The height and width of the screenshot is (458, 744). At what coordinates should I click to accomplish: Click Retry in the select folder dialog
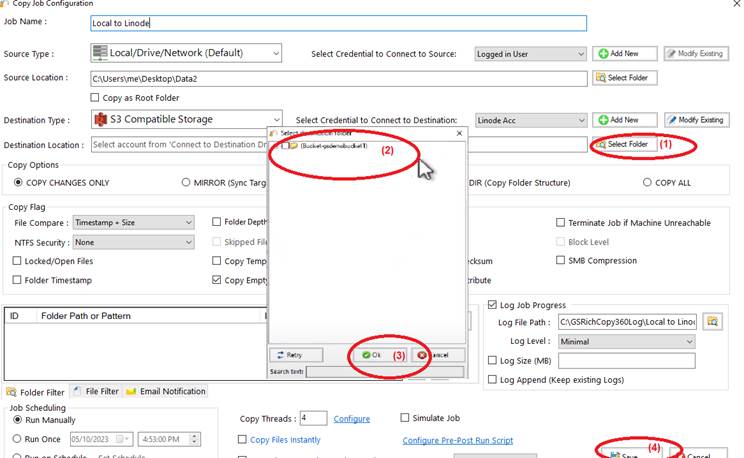pos(296,355)
